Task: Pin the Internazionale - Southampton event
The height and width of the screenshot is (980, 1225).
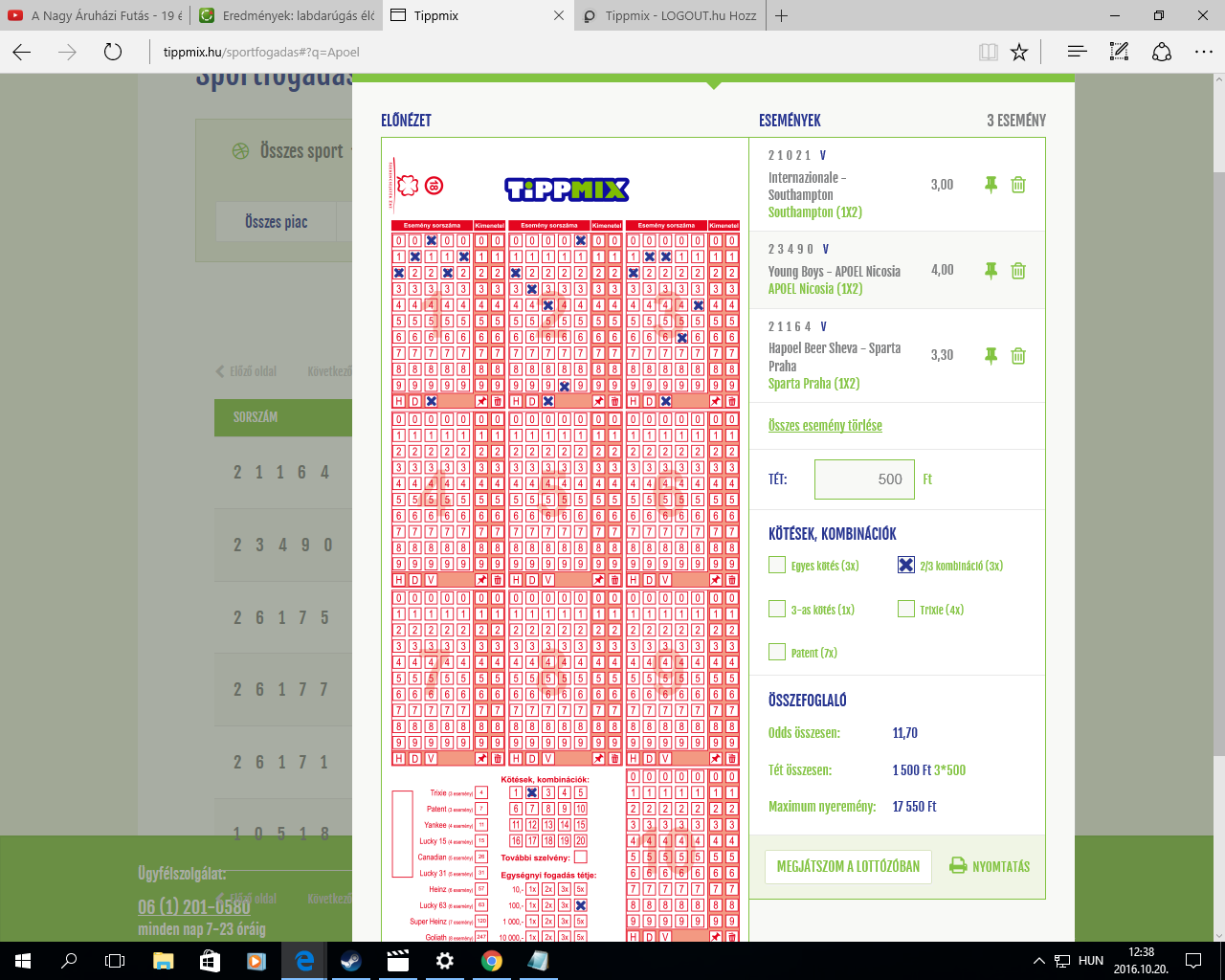Action: coord(991,185)
